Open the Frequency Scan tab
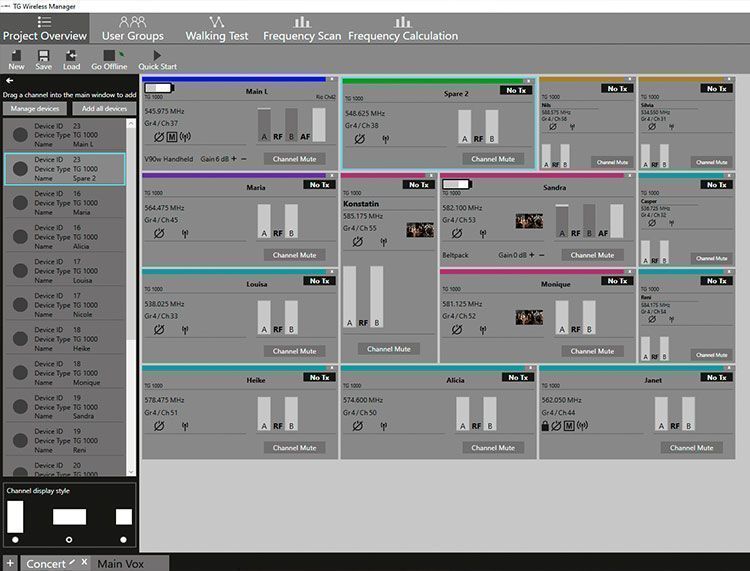 302,29
